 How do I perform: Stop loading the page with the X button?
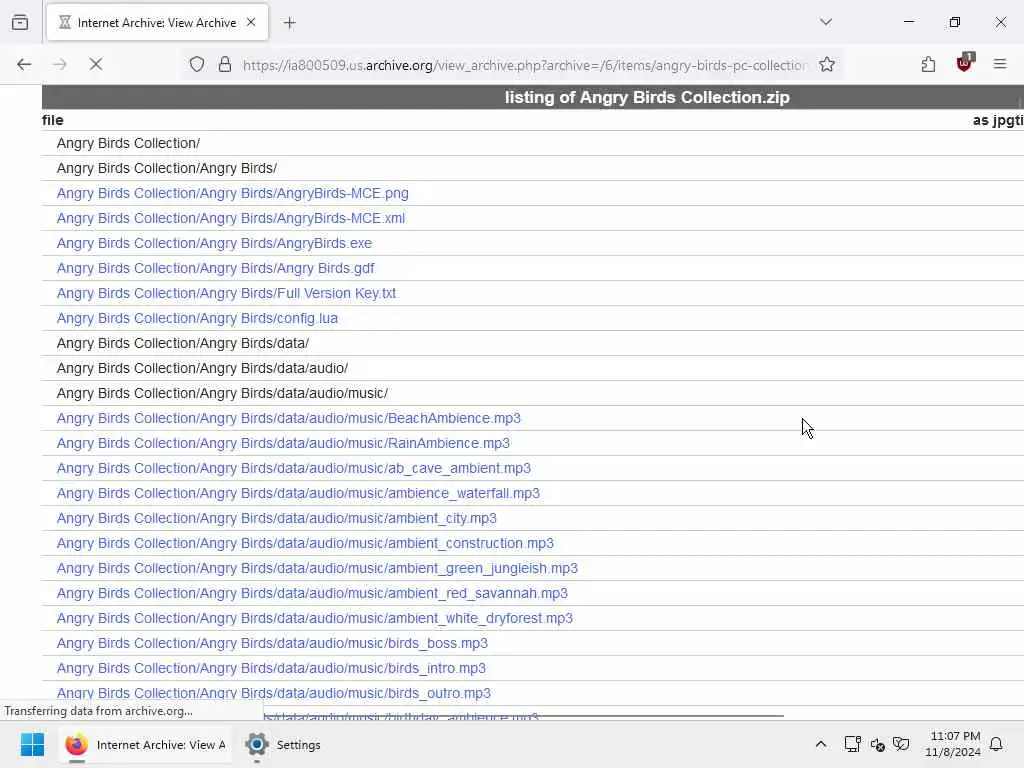tap(95, 64)
